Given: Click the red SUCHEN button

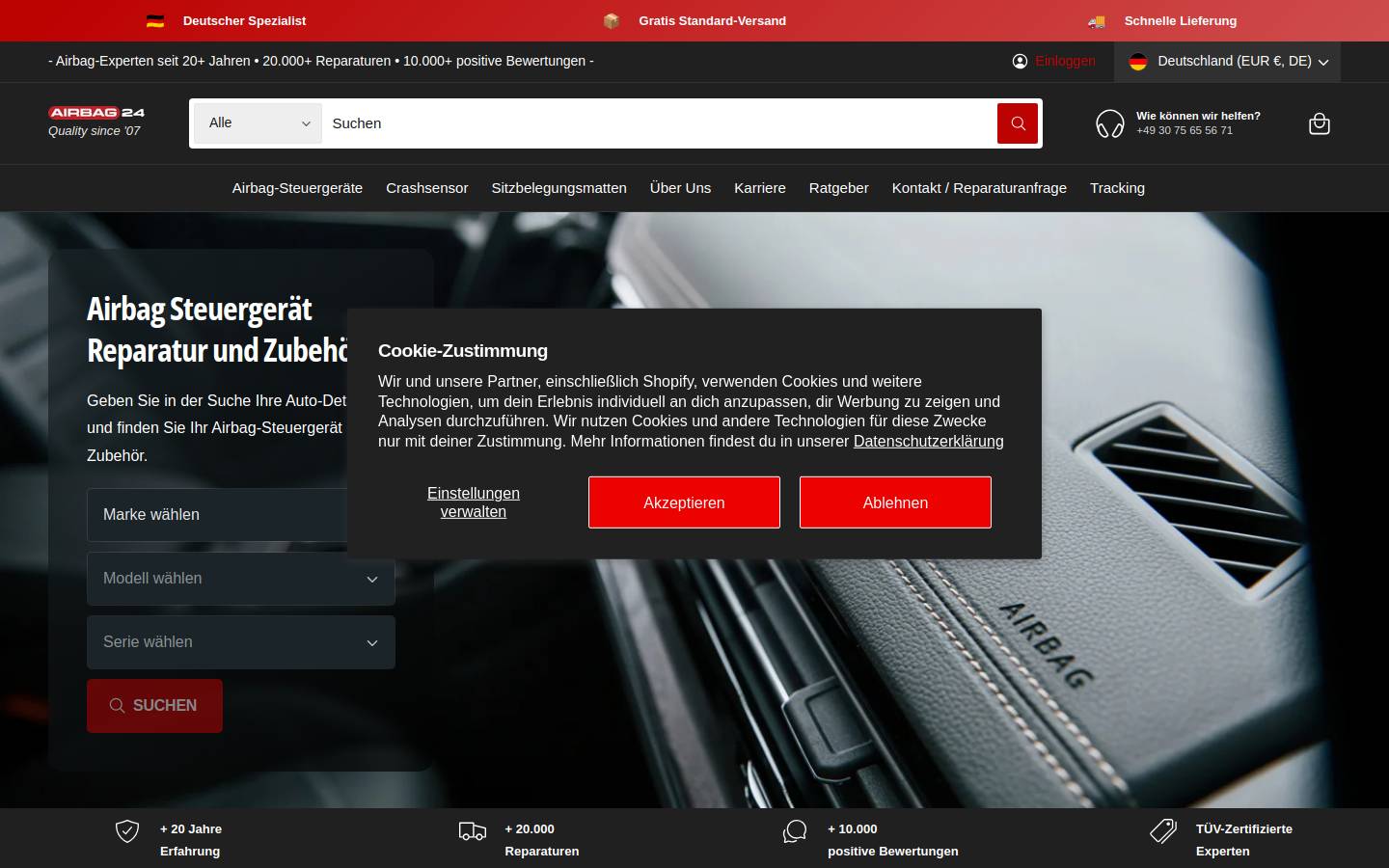Looking at the screenshot, I should [154, 706].
